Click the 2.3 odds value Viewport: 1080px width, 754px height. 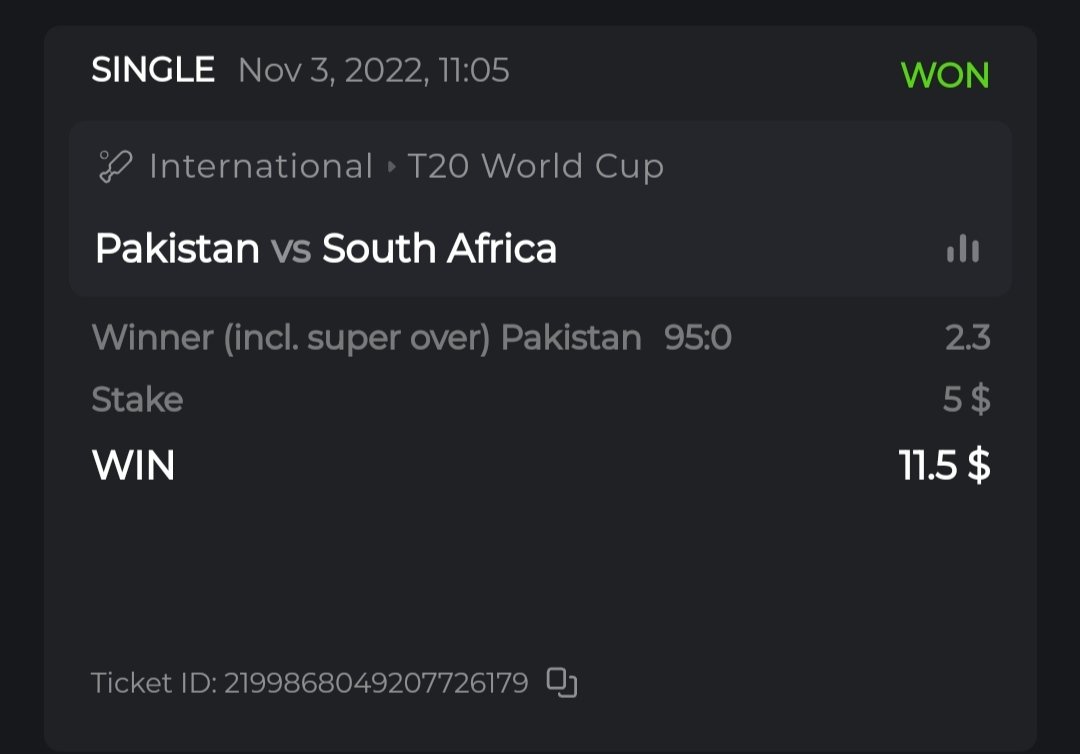click(967, 338)
